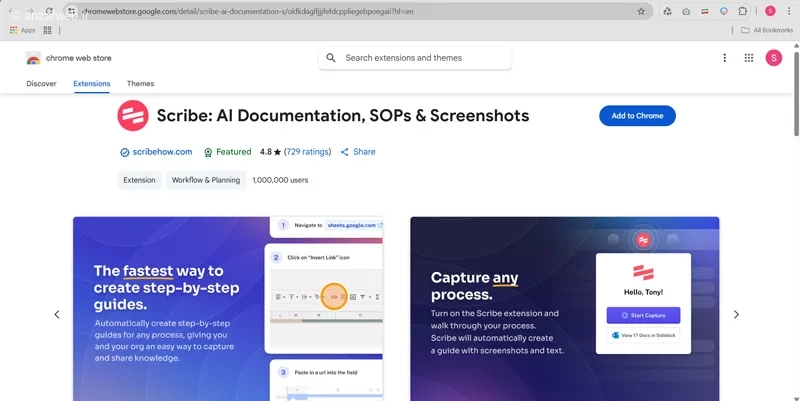800x401 pixels.
Task: Click the Featured badge icon
Action: pyautogui.click(x=208, y=152)
